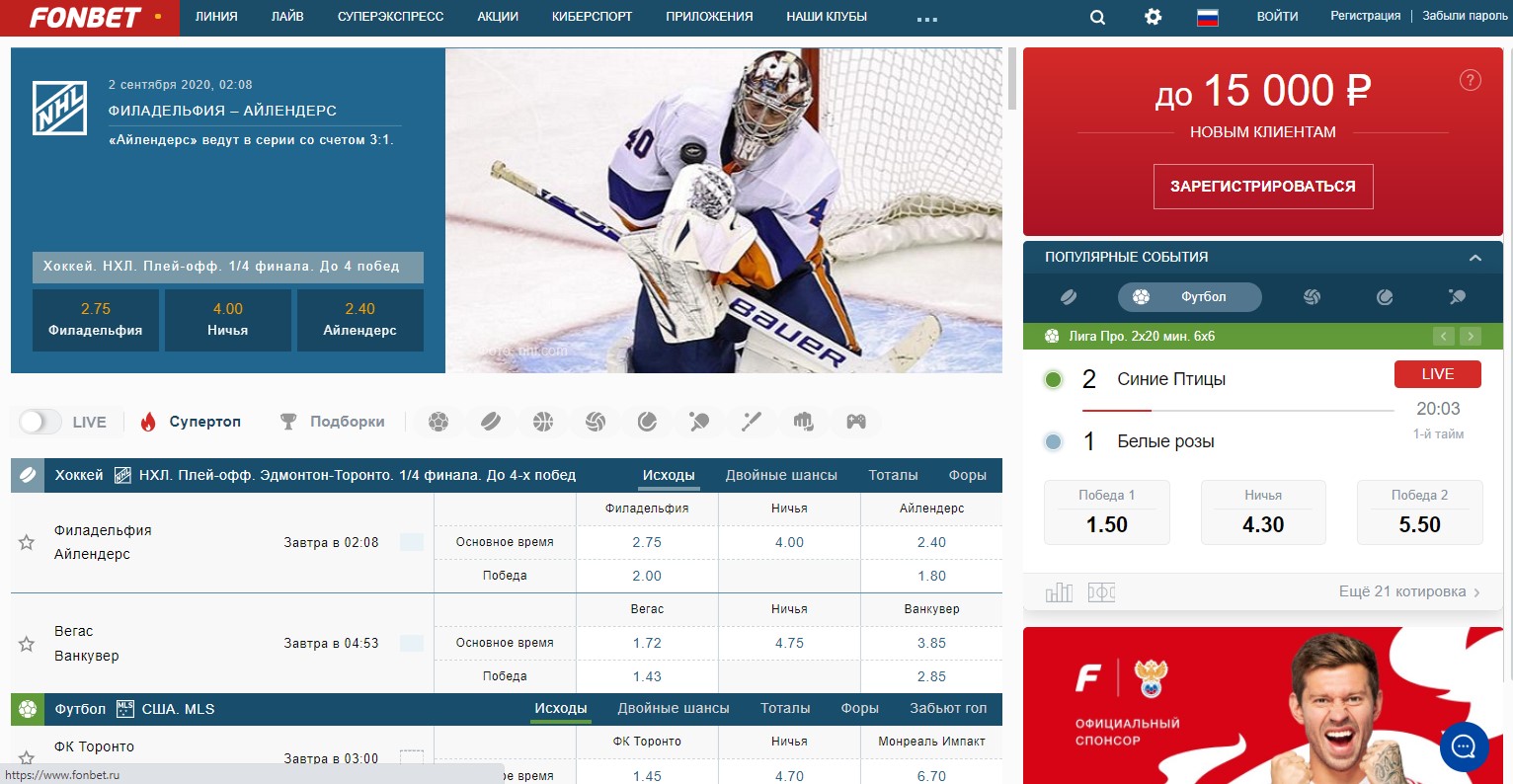Click the Забыли пароль link
Viewport: 1513px width, 784px height.
click(1465, 17)
